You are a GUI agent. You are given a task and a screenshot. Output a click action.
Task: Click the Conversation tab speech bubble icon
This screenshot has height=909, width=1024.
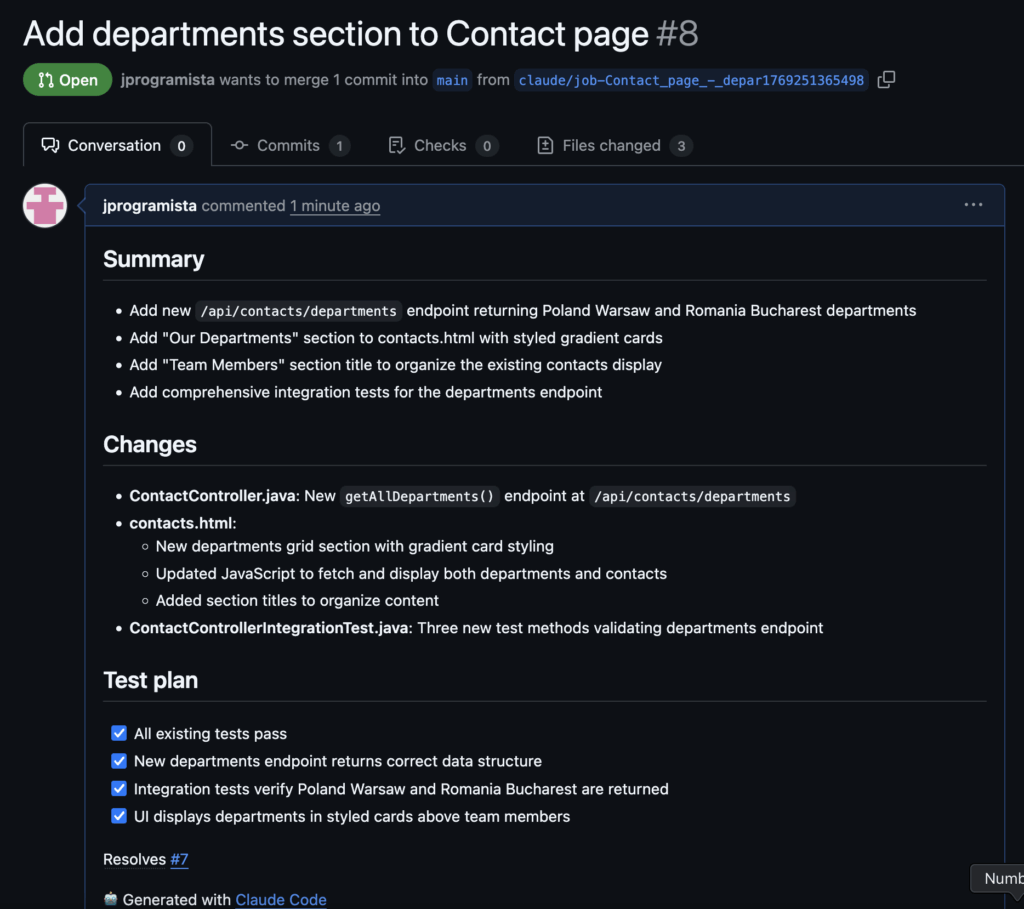point(50,145)
